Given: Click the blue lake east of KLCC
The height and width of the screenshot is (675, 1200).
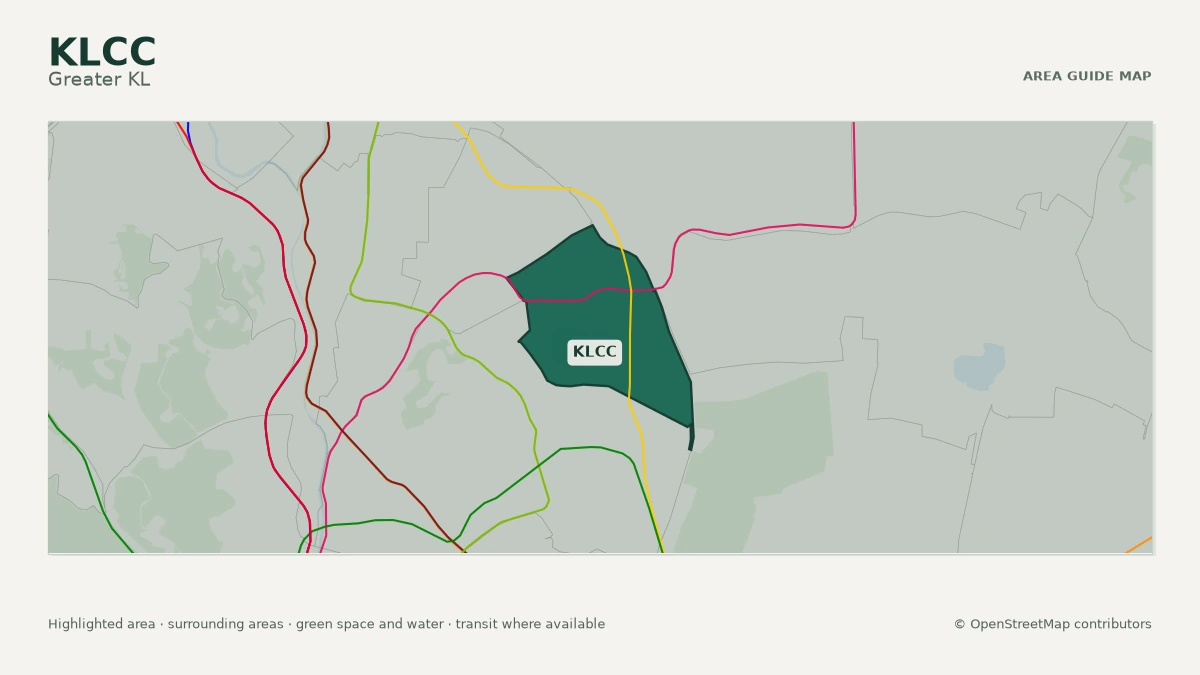Looking at the screenshot, I should point(979,367).
